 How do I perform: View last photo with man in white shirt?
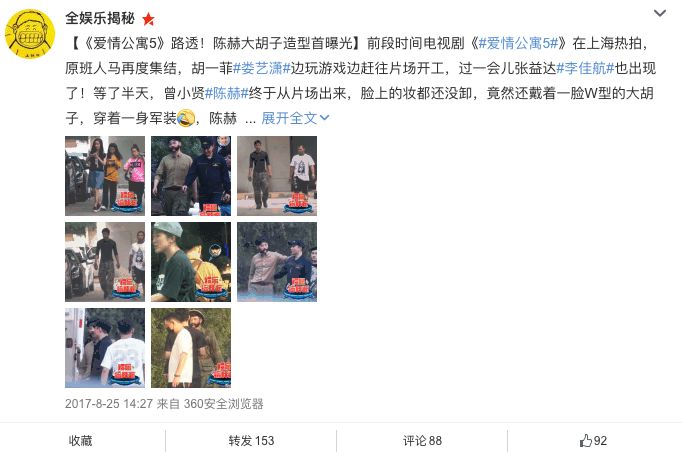pos(191,348)
